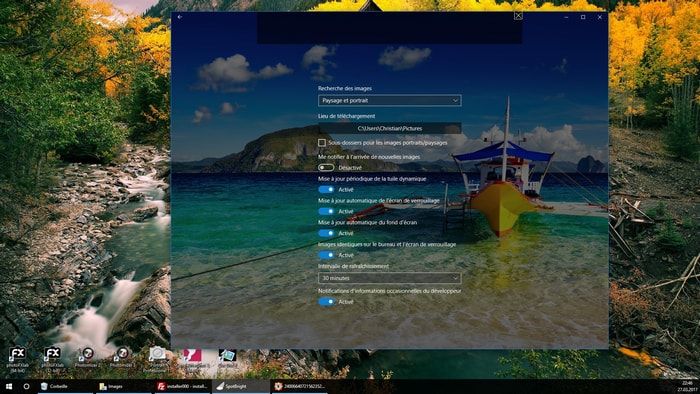Turn off automatic lock screen update toggle
700x394 pixels.
click(326, 212)
